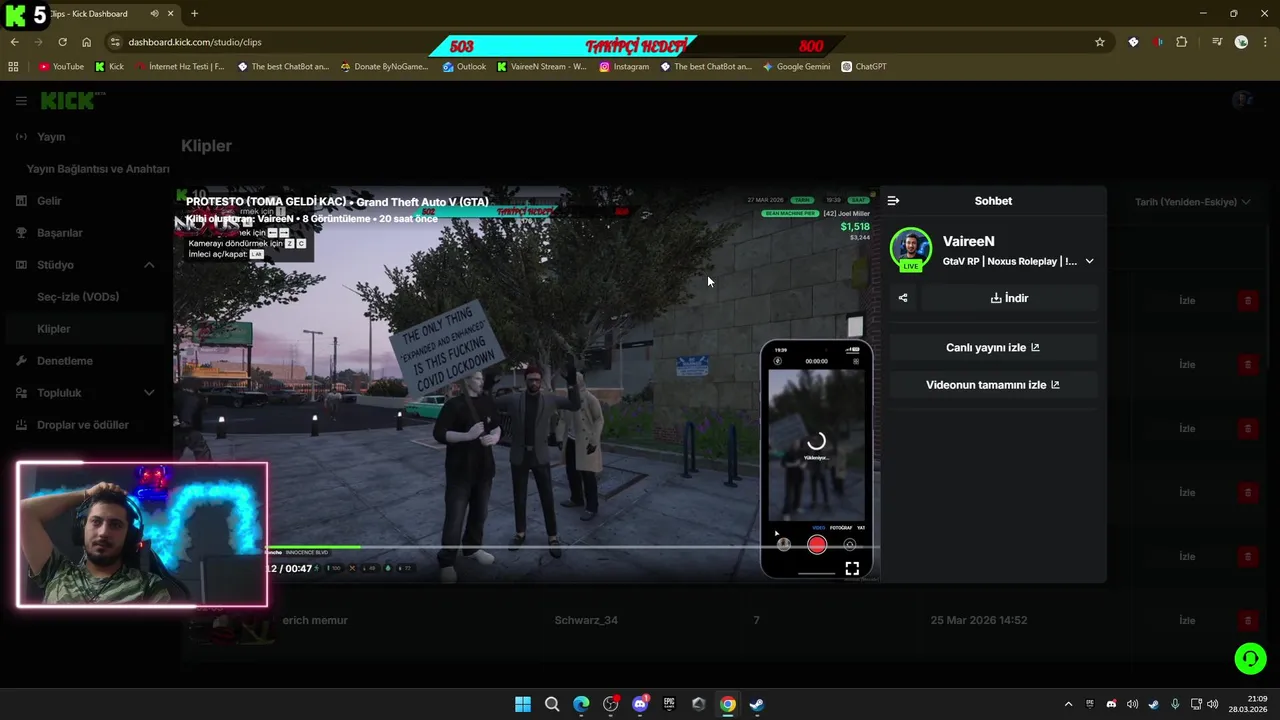Click the 25 Mar 2026 14:52 date cell
1280x720 pixels.
pos(979,620)
